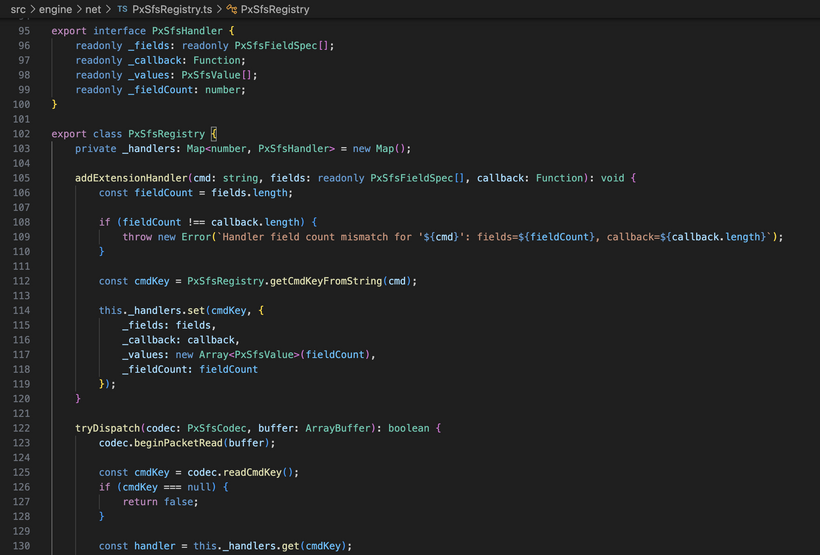The width and height of the screenshot is (820, 555).
Task: Click line number 122 in the gutter
Action: click(x=24, y=428)
